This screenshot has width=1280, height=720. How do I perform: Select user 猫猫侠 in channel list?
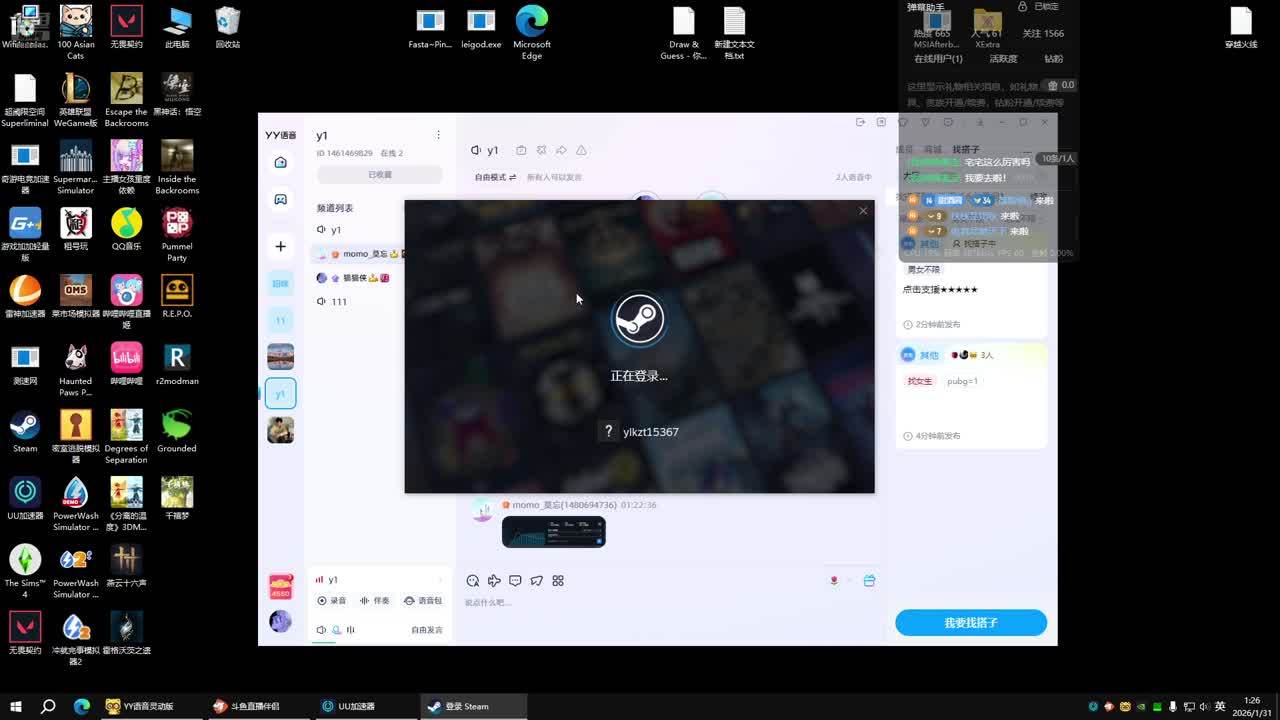pos(353,278)
